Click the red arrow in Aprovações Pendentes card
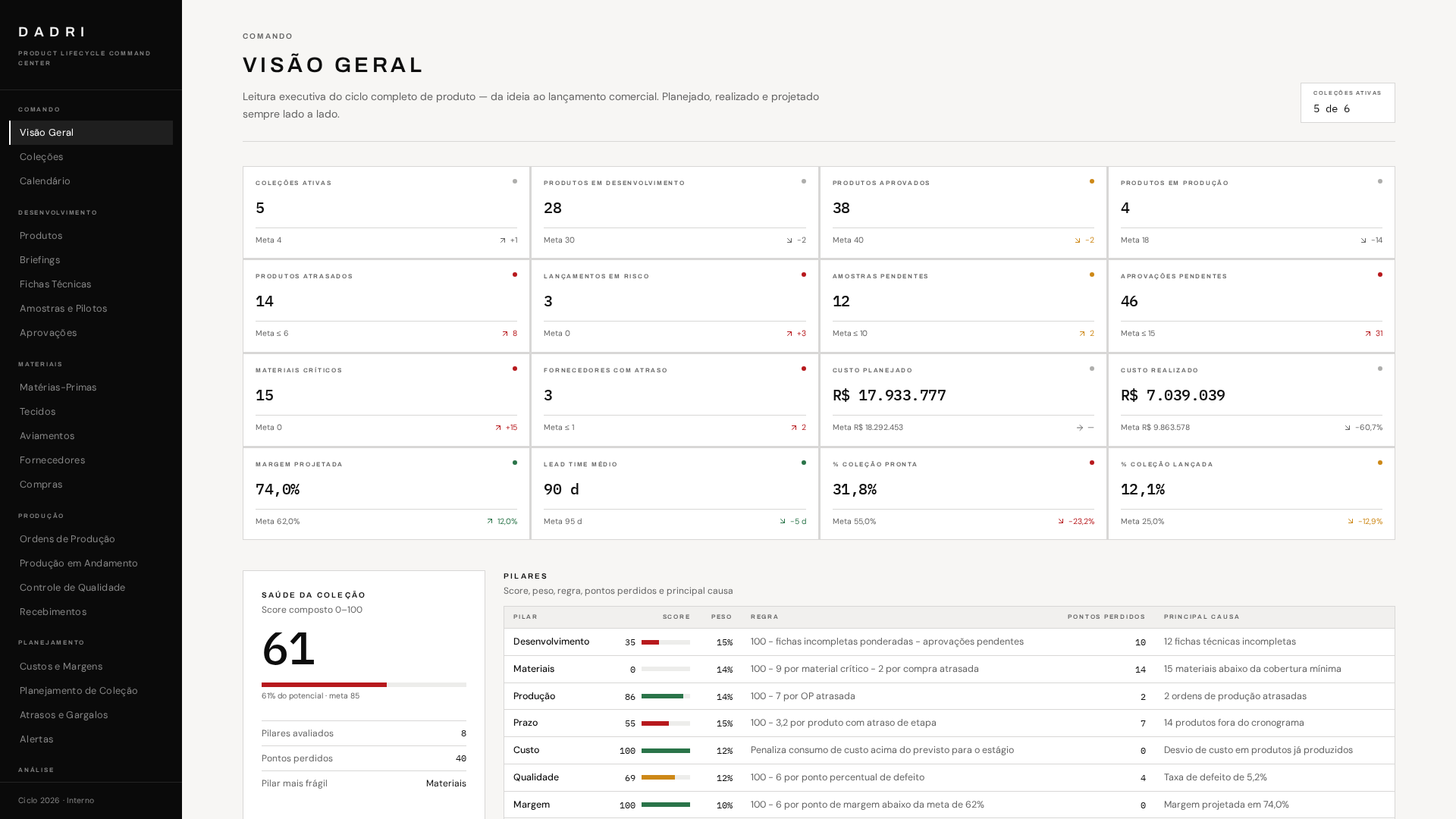 1367,334
